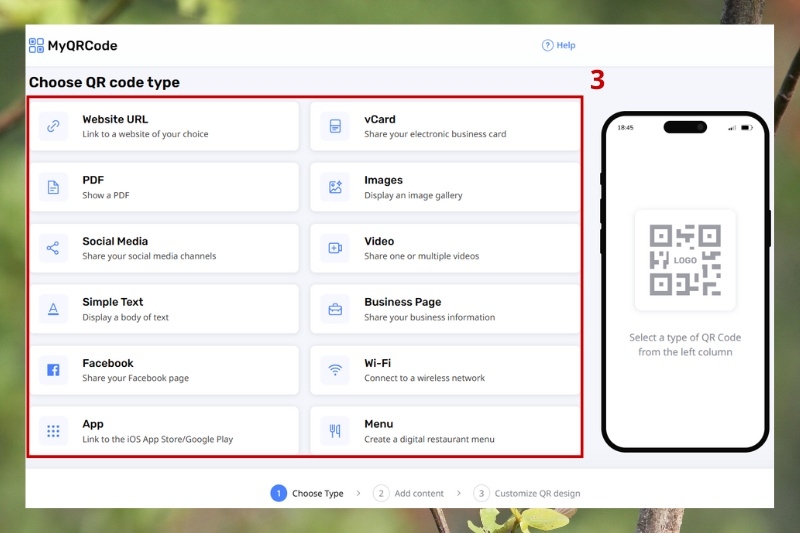800x533 pixels.
Task: Click 'Share your electronic business card' text
Action: click(435, 134)
